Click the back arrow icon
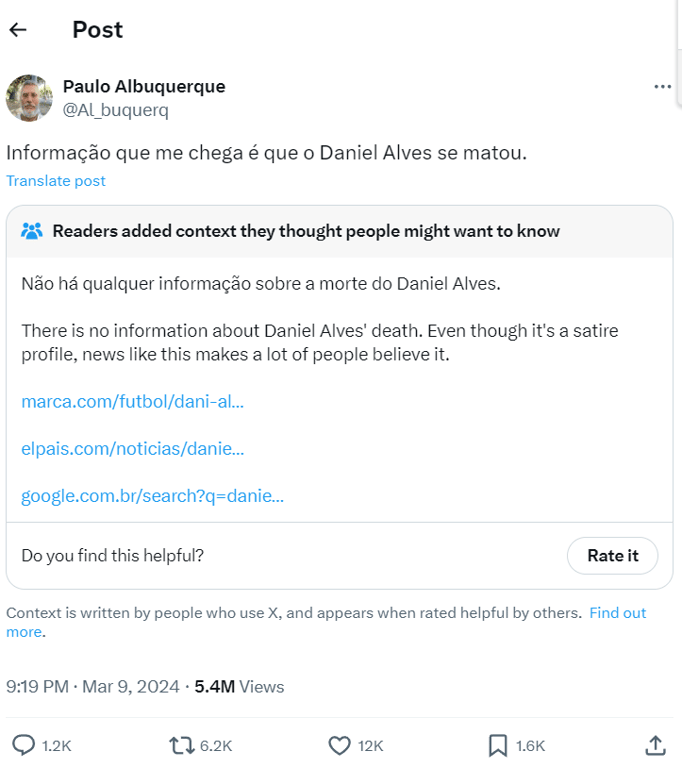This screenshot has height=768, width=682. pyautogui.click(x=18, y=30)
